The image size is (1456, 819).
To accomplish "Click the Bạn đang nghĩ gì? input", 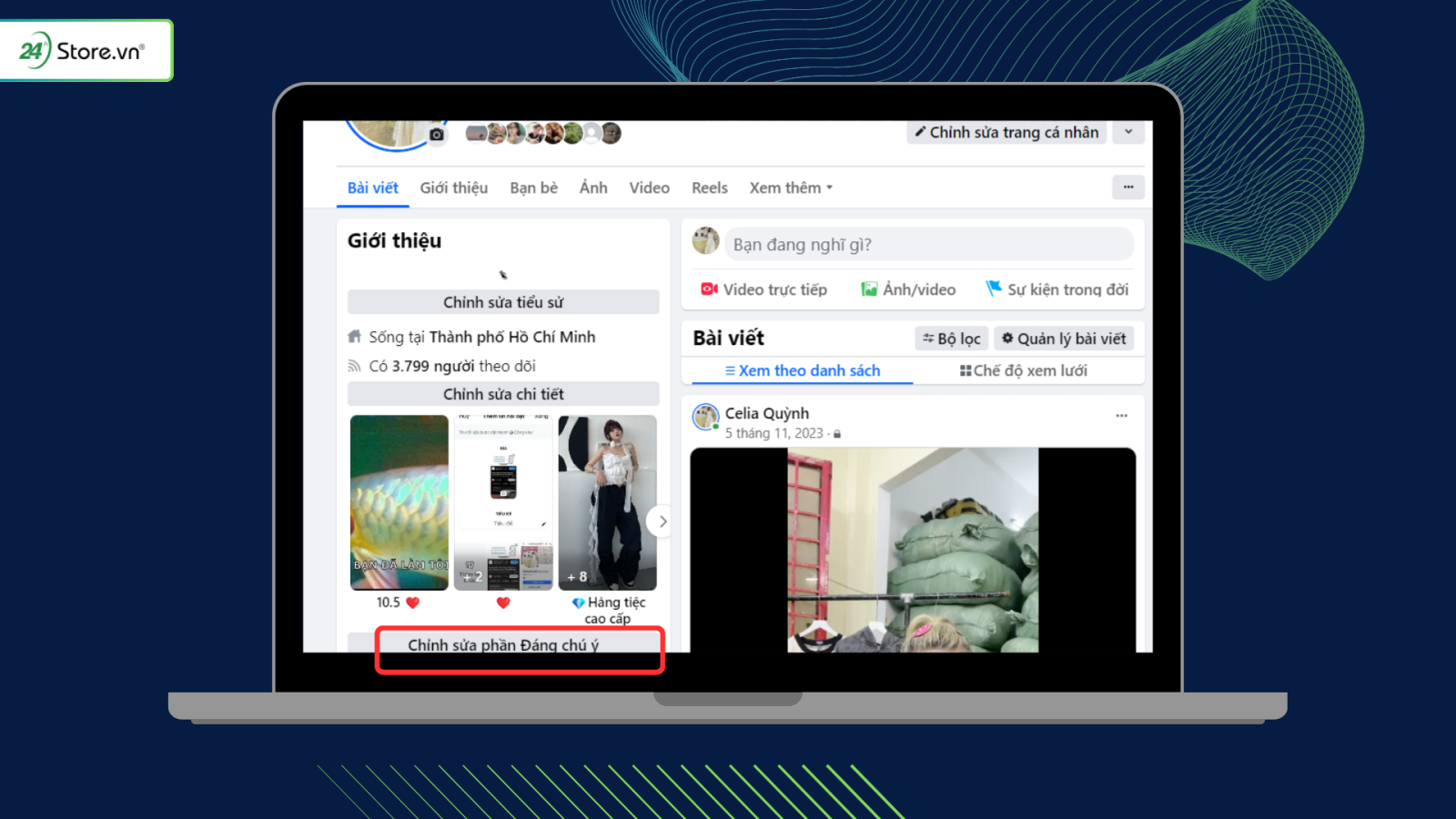I will coord(929,244).
